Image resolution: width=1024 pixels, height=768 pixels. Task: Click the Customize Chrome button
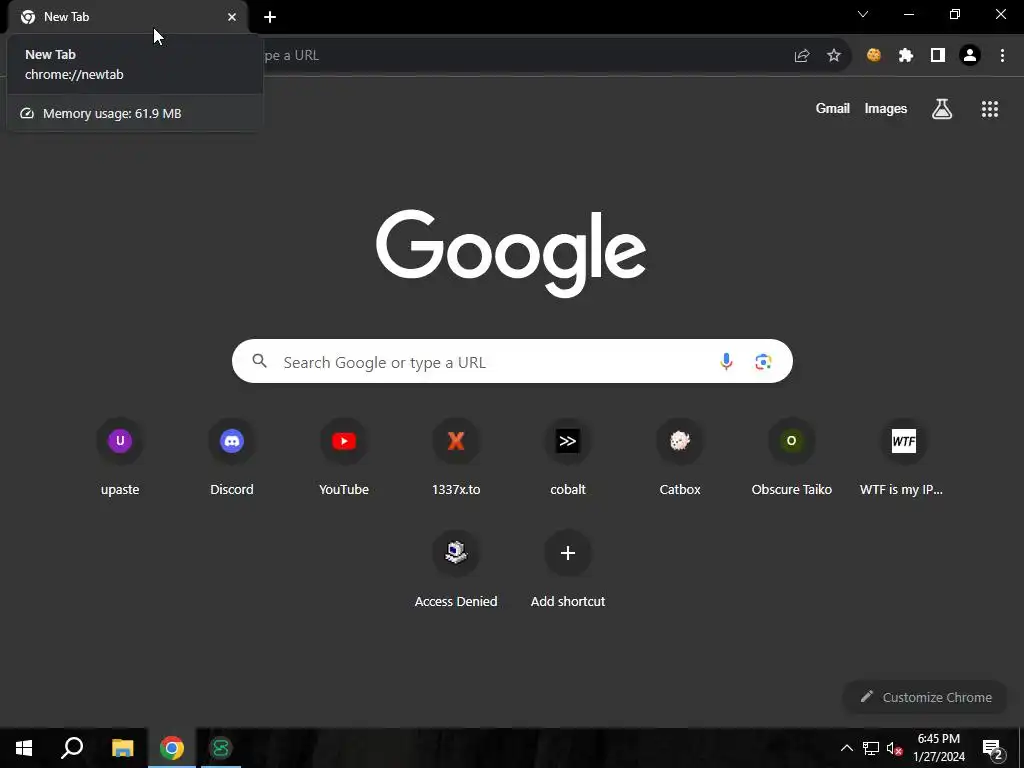[925, 697]
